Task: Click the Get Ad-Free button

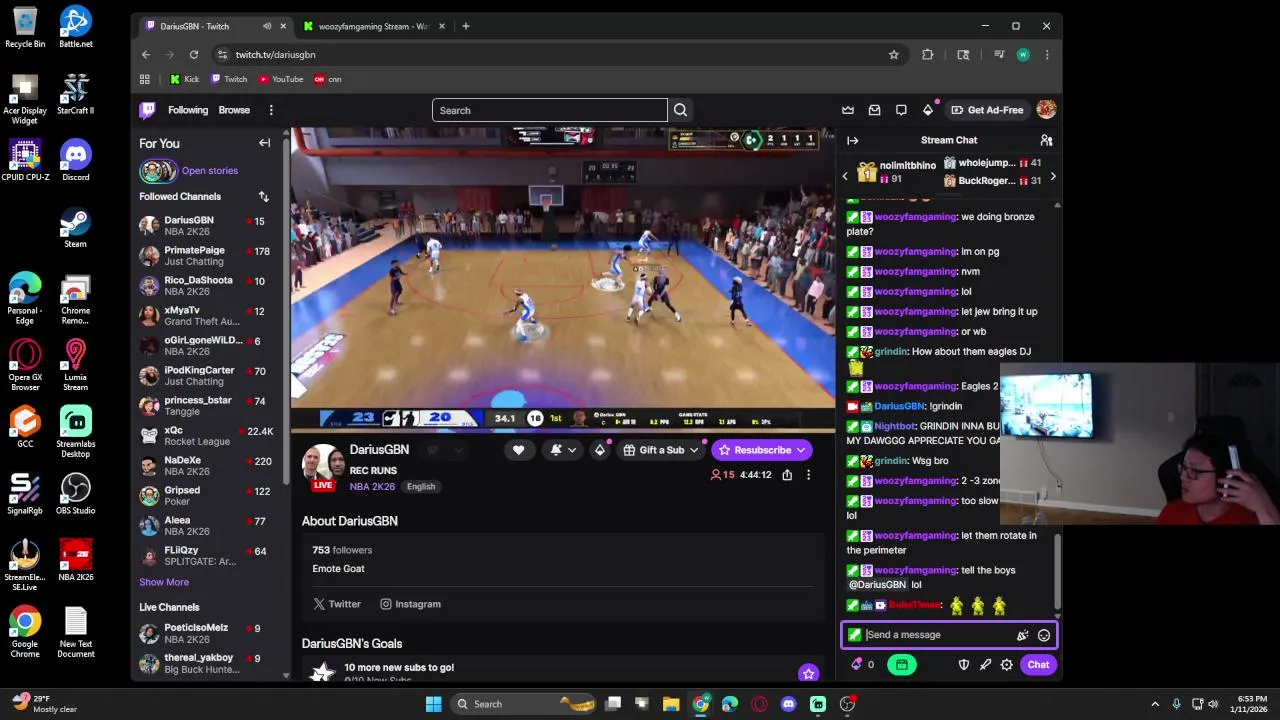Action: [x=987, y=110]
